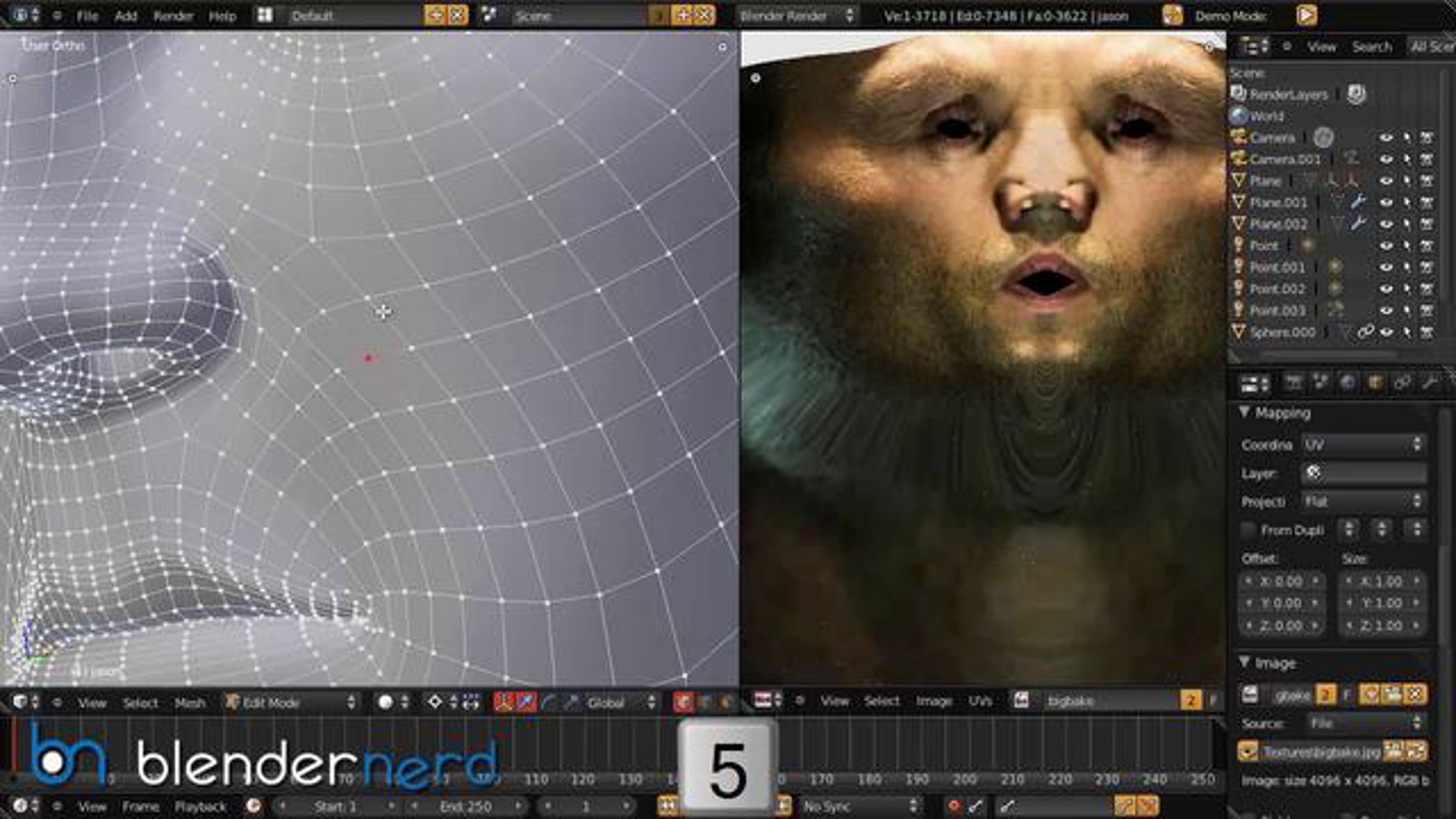Click the vertex select mode icon
1456x819 pixels.
click(x=682, y=703)
